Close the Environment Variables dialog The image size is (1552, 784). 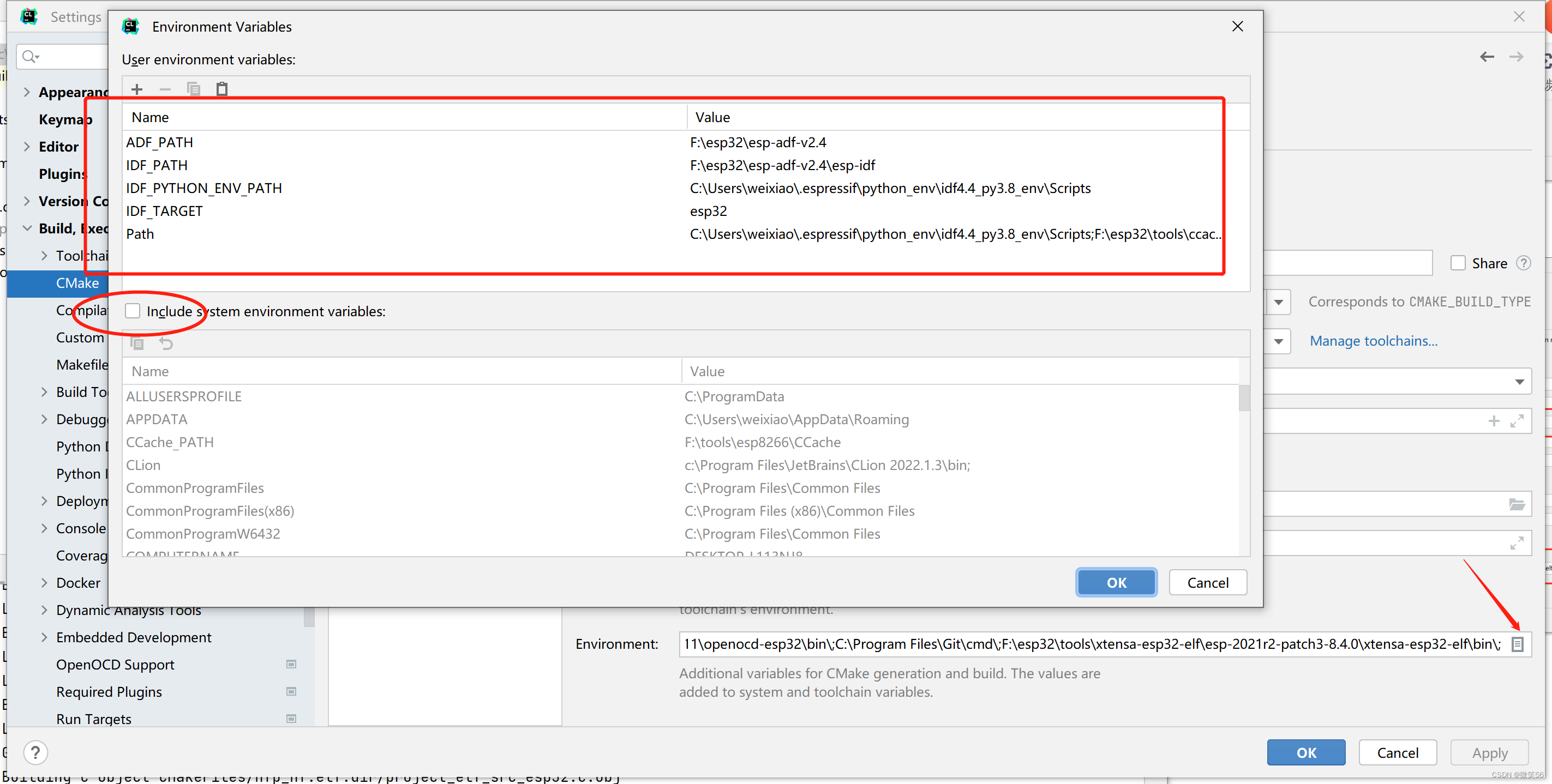click(x=1237, y=27)
